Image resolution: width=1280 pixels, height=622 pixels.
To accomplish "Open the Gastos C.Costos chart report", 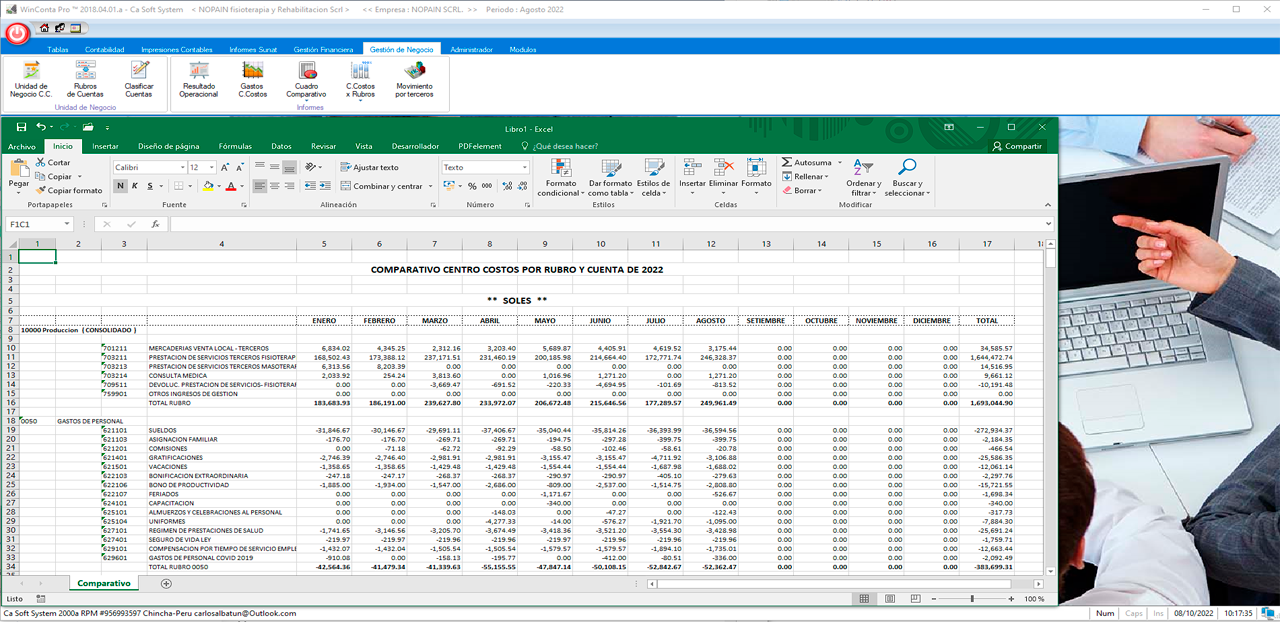I will coord(252,78).
